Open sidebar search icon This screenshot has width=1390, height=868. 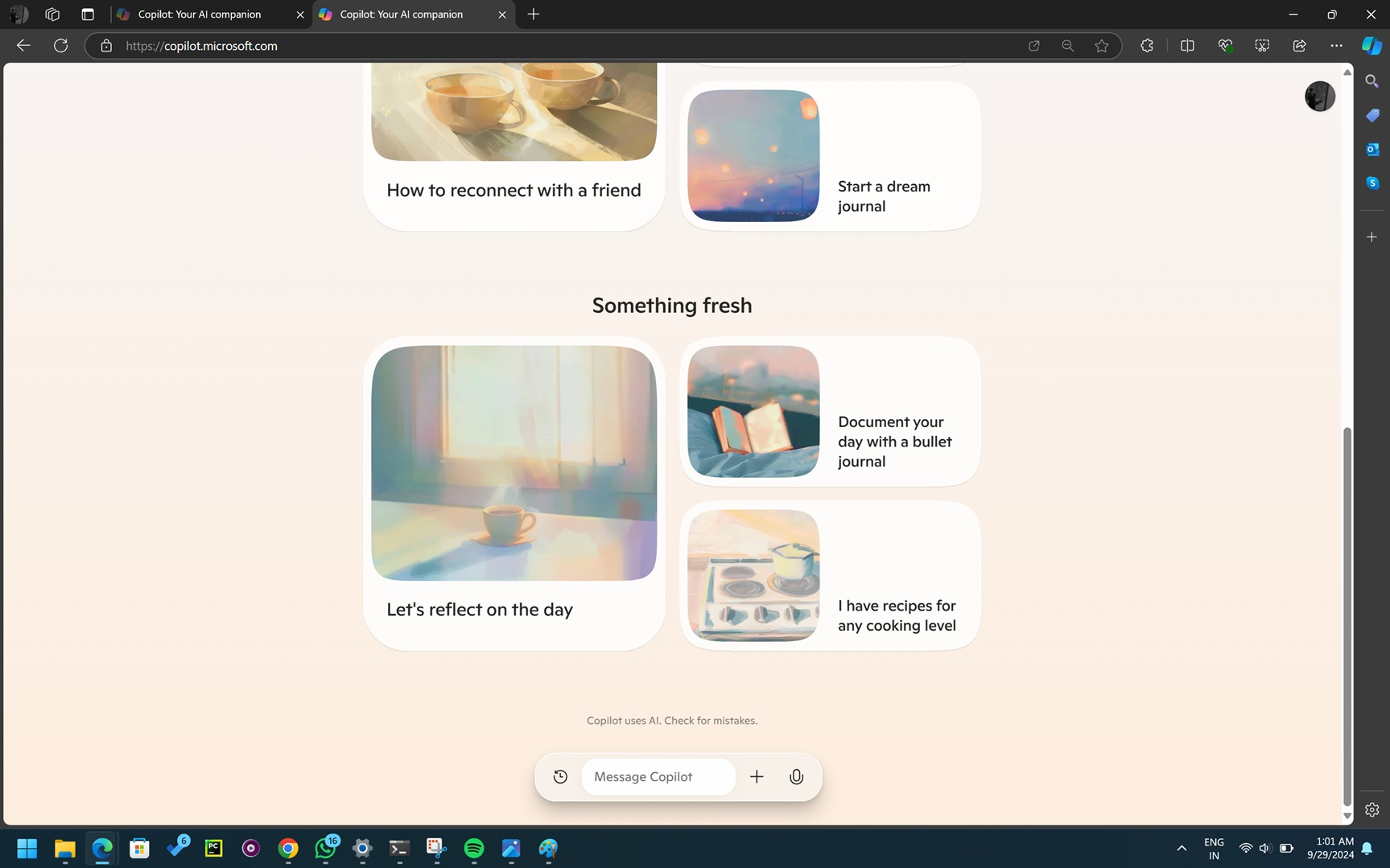click(1372, 81)
